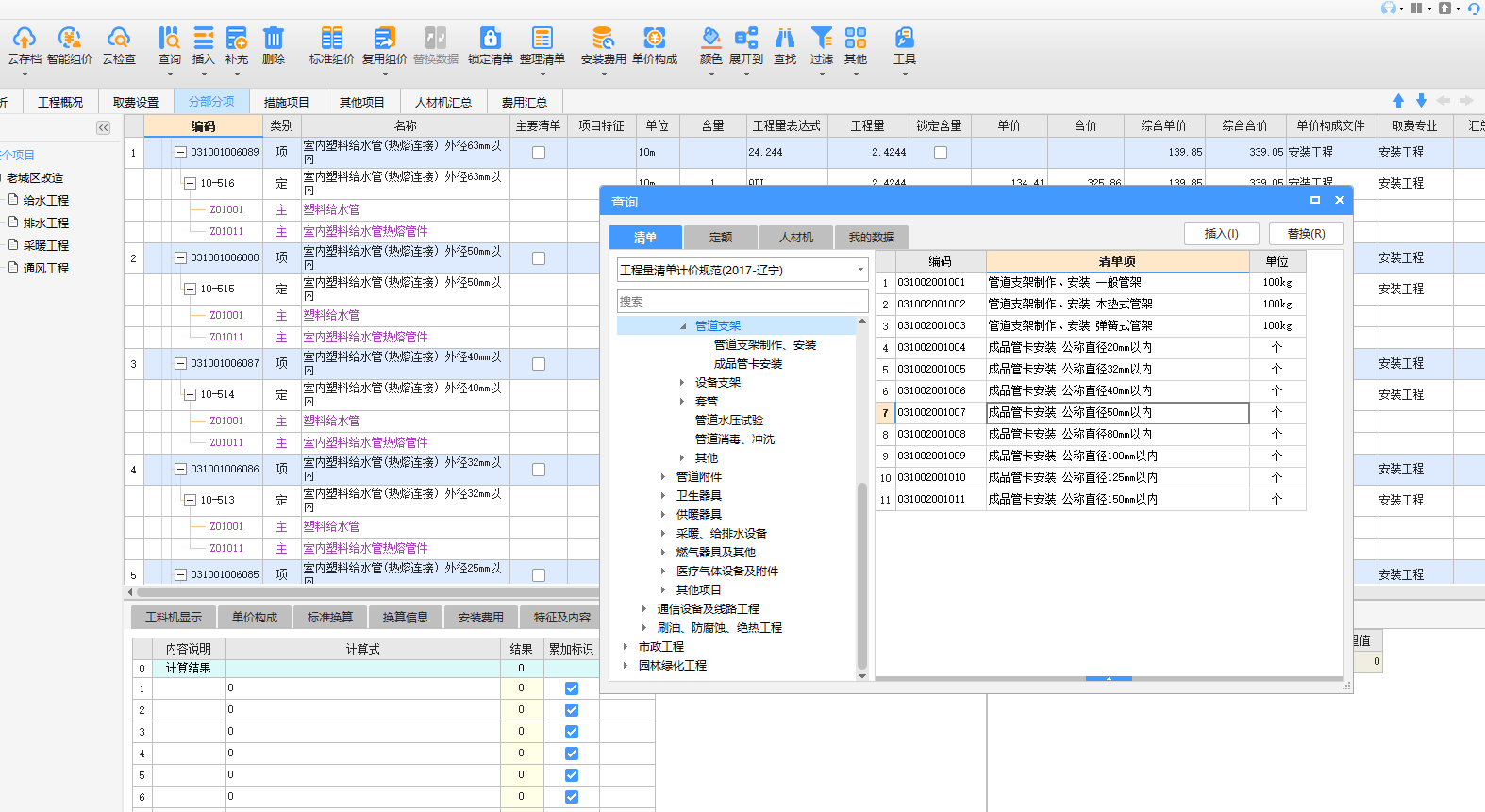Uncheck 累加标识 for calculation row 1
Screen dimensions: 1485x812
click(572, 688)
